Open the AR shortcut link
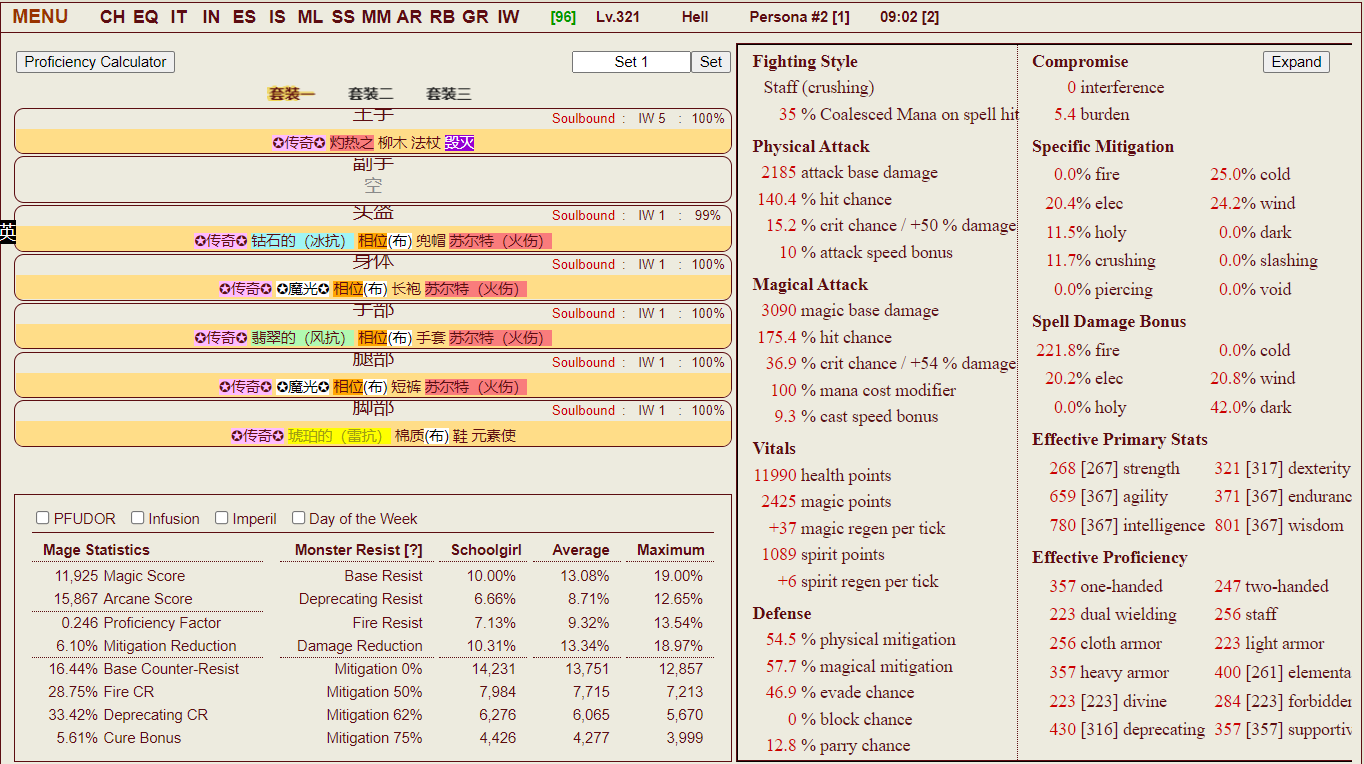 tap(409, 17)
